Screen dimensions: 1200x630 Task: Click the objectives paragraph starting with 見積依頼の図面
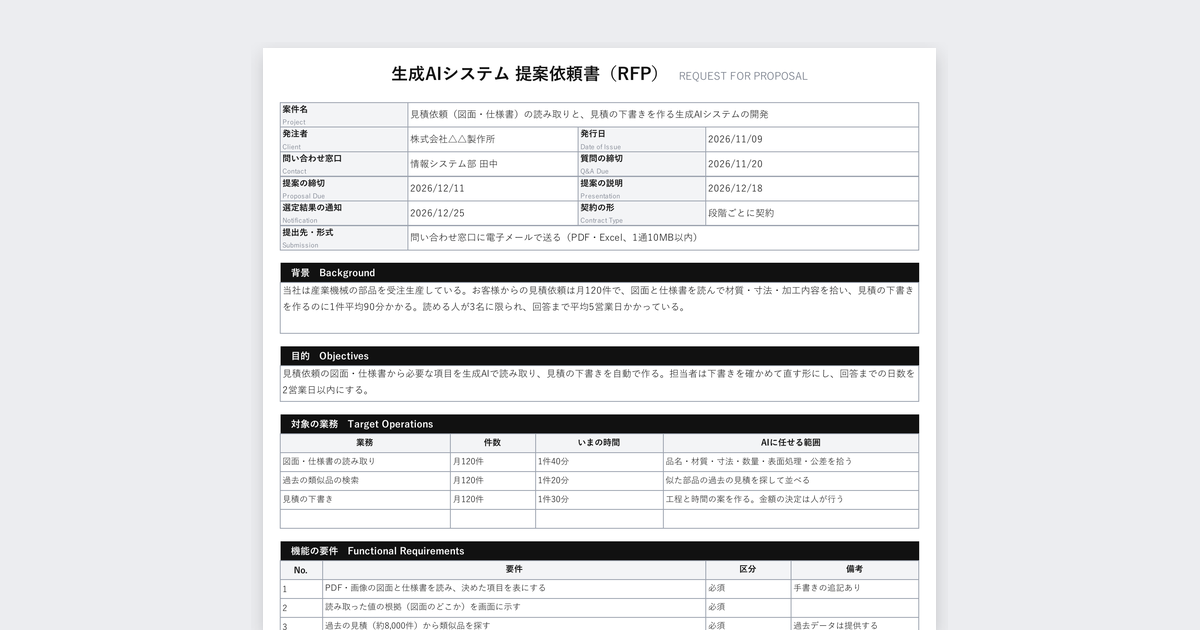(599, 381)
